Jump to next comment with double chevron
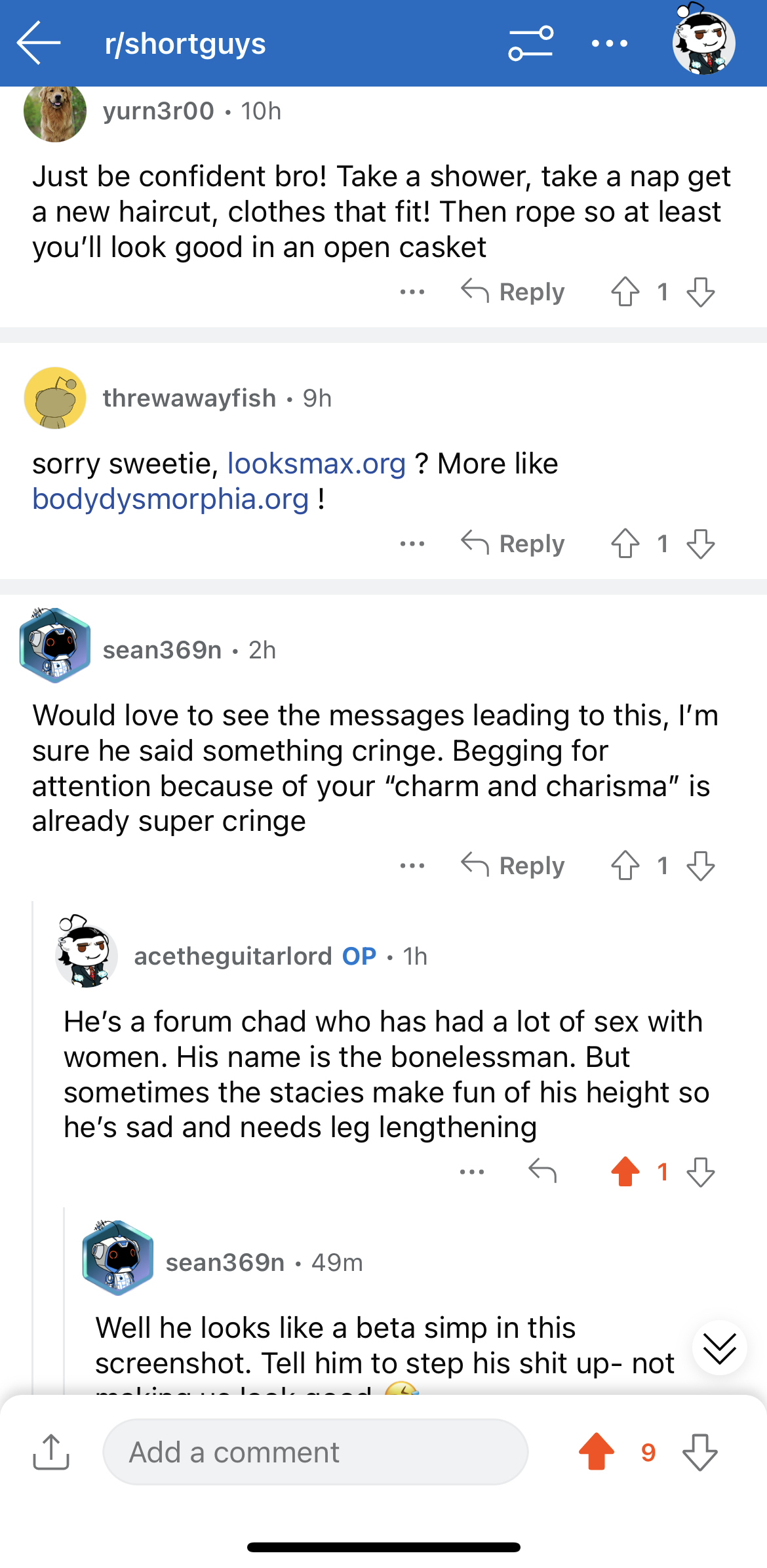This screenshot has width=767, height=1568. [720, 1348]
